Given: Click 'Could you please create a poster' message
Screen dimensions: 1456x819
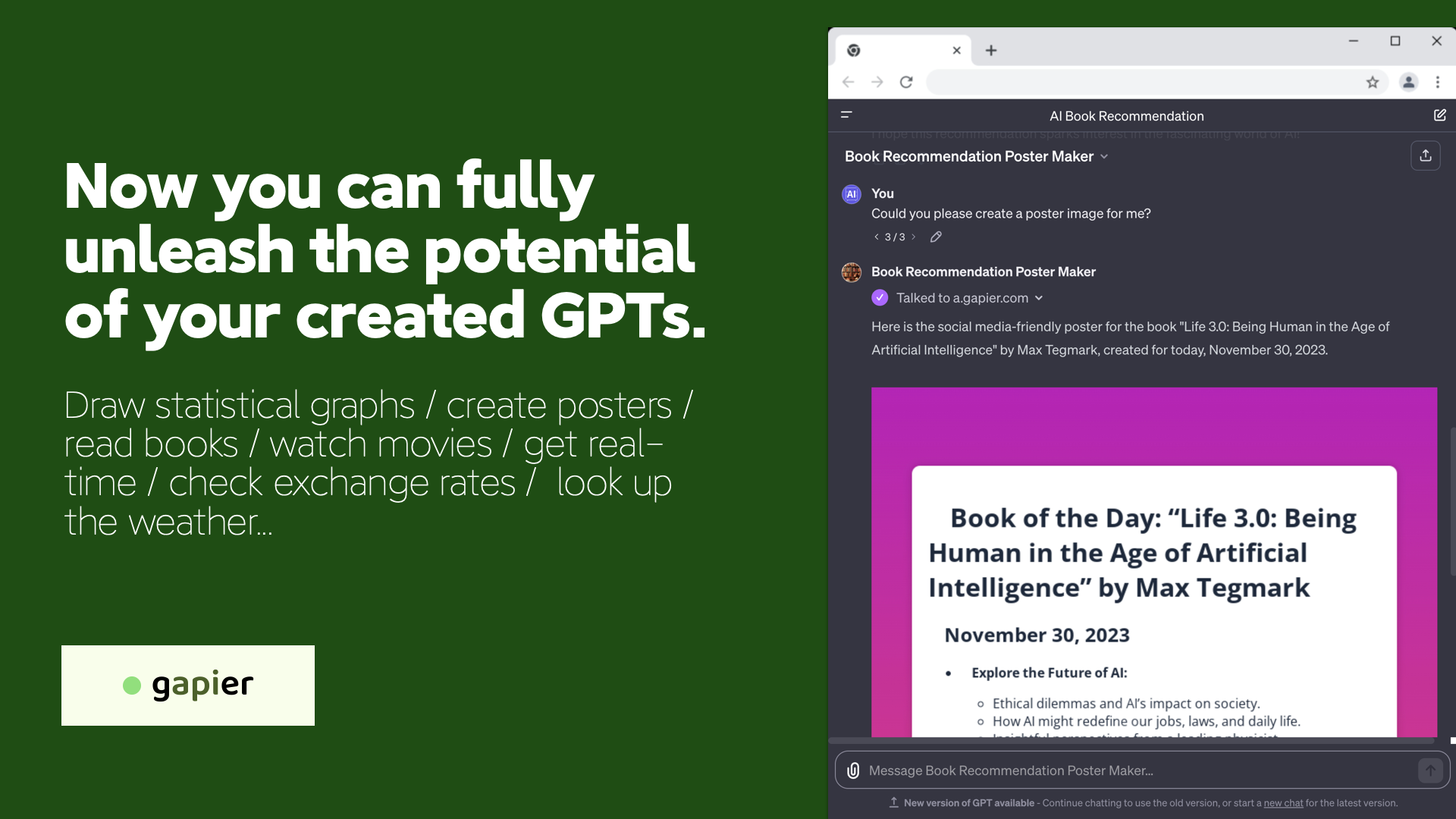Looking at the screenshot, I should (1011, 214).
